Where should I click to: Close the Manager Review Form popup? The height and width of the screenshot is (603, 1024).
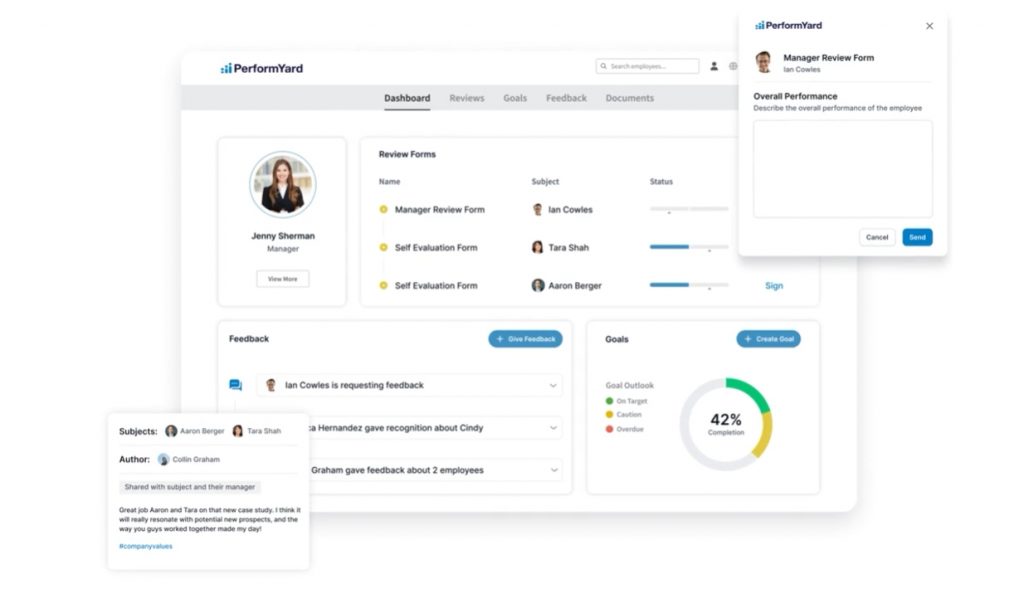click(929, 26)
